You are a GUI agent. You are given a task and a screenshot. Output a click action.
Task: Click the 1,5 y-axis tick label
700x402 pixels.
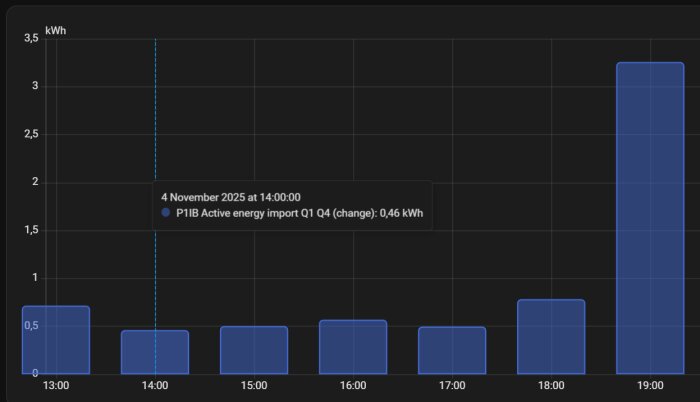(30, 230)
